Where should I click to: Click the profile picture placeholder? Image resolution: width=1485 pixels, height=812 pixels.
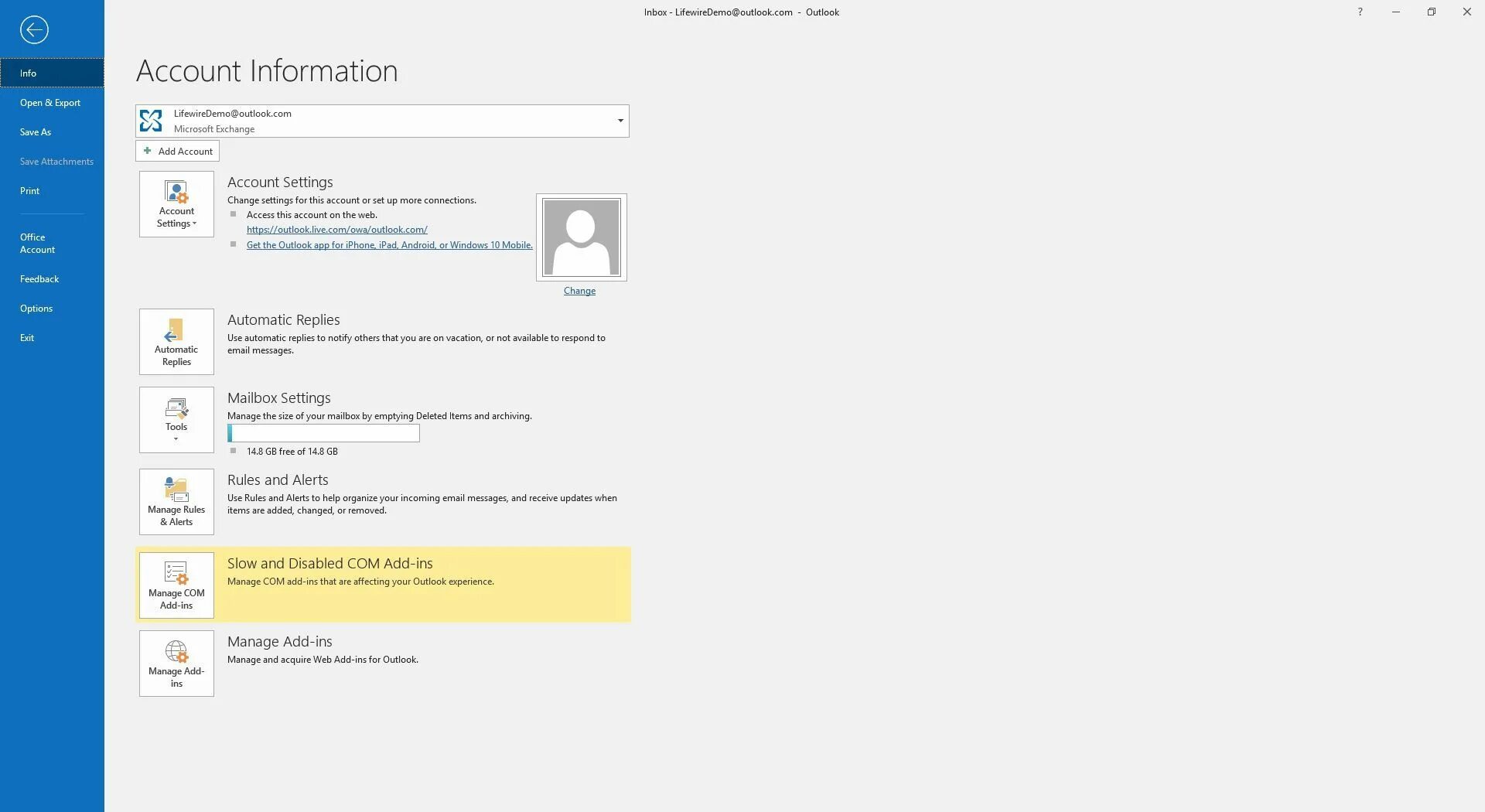pos(582,237)
